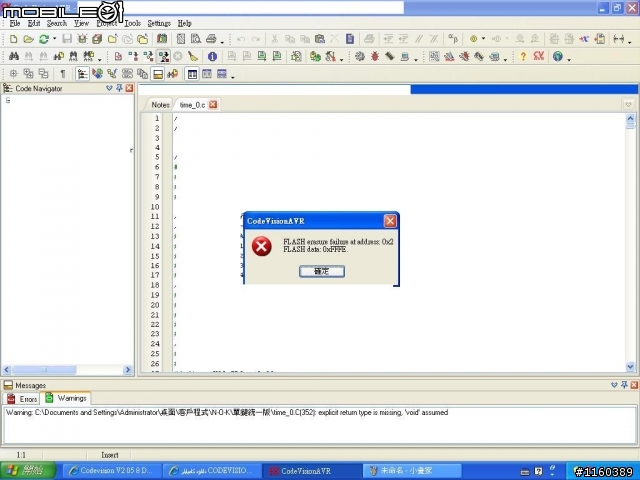
Task: Open the Code Navigator panel dropdown arrow
Action: click(x=109, y=88)
